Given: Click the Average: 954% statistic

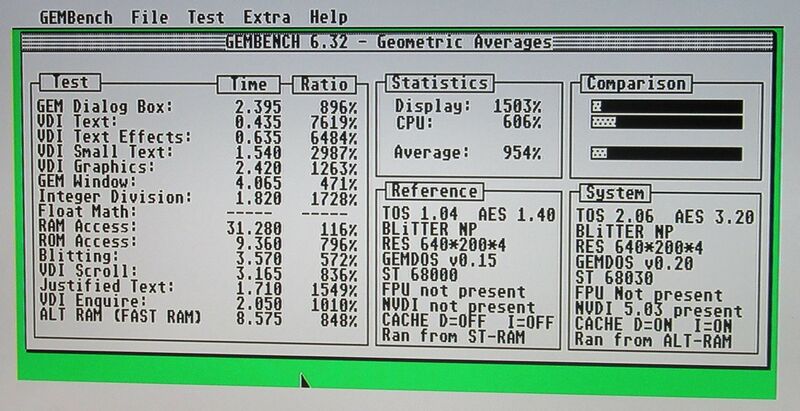Looking at the screenshot, I should [468, 153].
